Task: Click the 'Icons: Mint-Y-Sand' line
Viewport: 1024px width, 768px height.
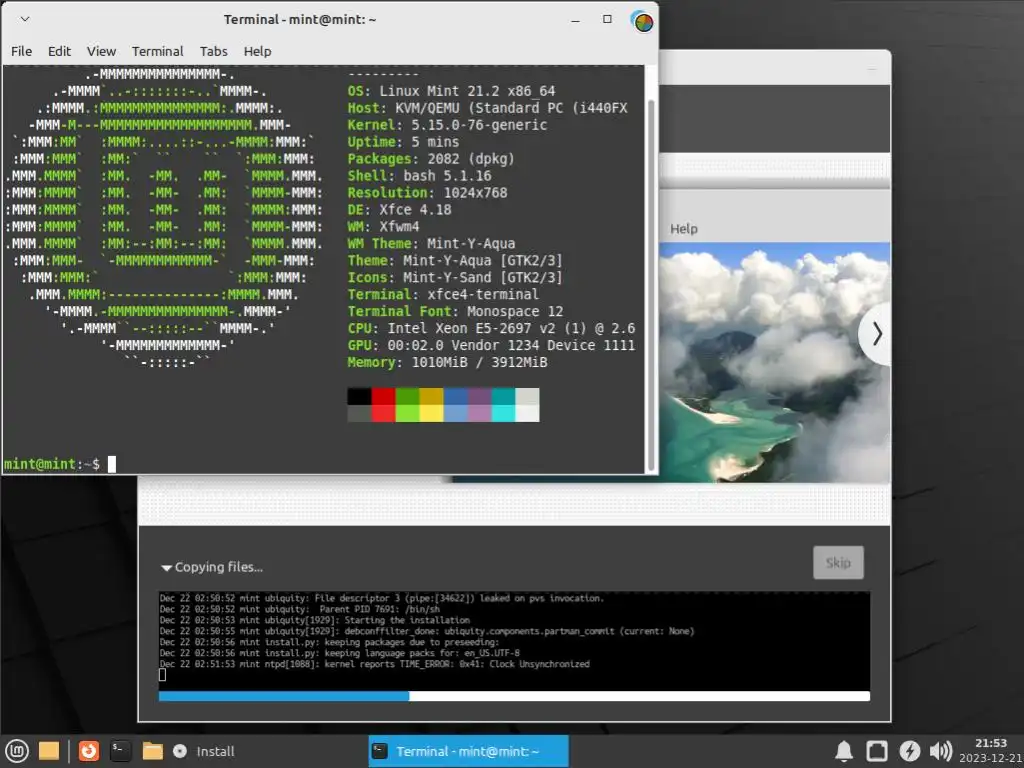Action: (x=455, y=278)
